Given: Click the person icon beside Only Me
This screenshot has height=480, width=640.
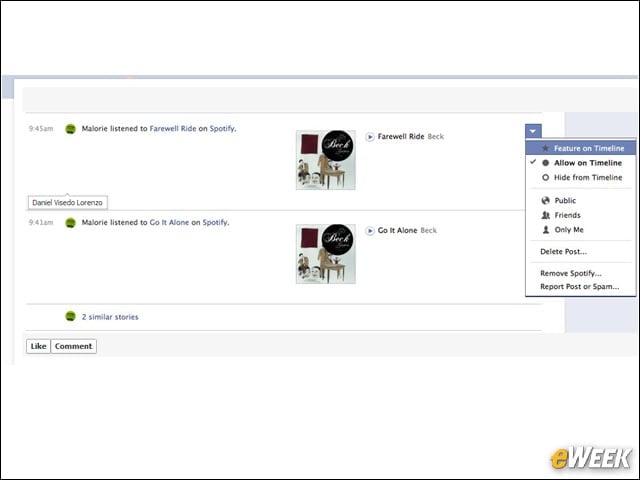Looking at the screenshot, I should (x=545, y=230).
